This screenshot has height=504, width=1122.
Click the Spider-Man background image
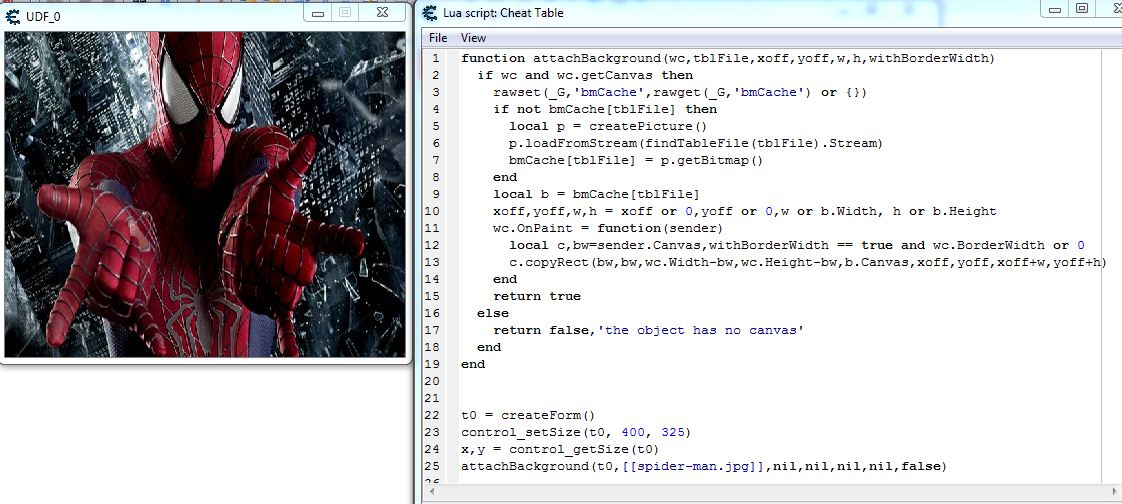pos(205,195)
